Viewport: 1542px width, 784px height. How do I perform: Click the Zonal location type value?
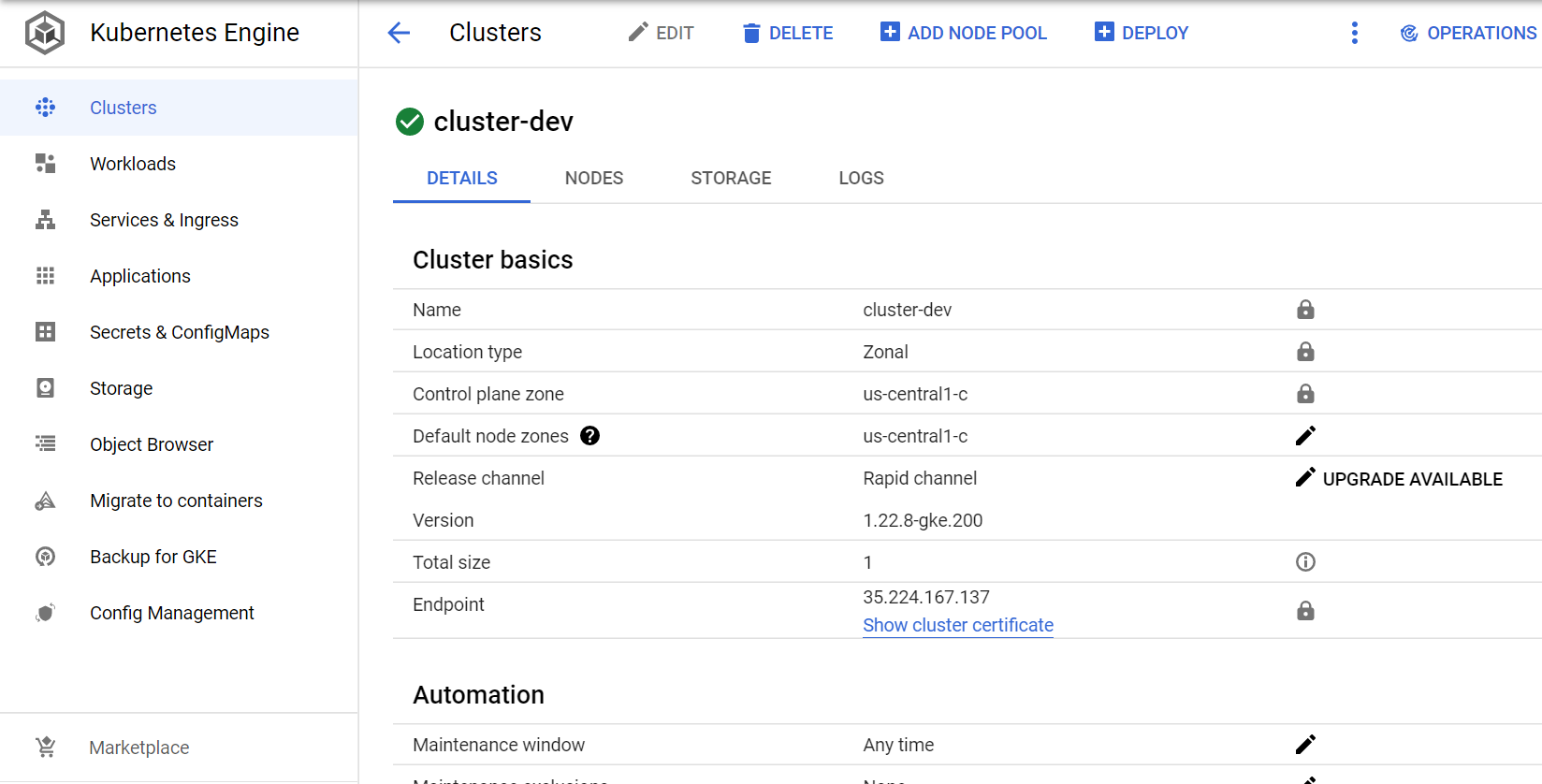[885, 352]
